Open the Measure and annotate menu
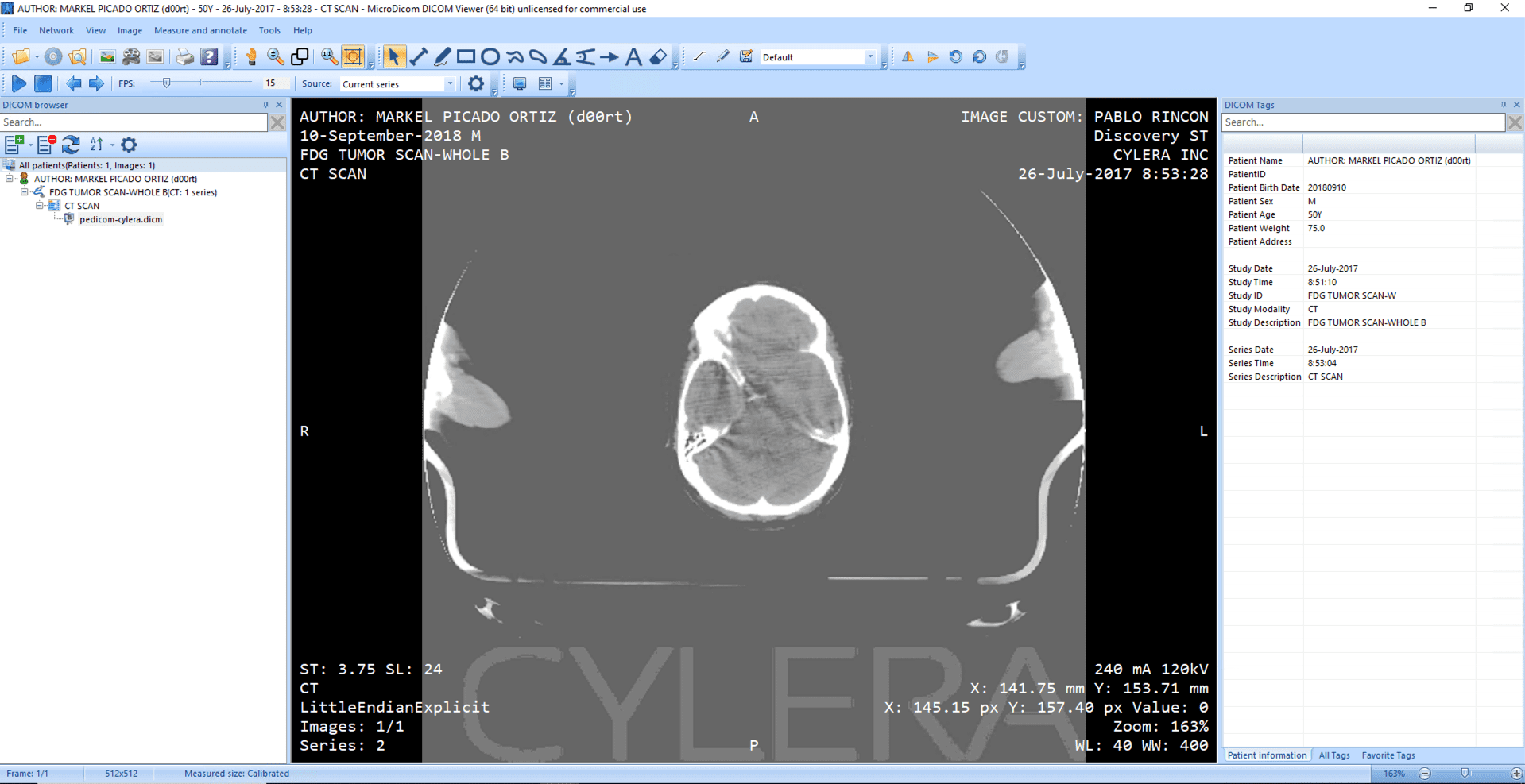 click(200, 30)
